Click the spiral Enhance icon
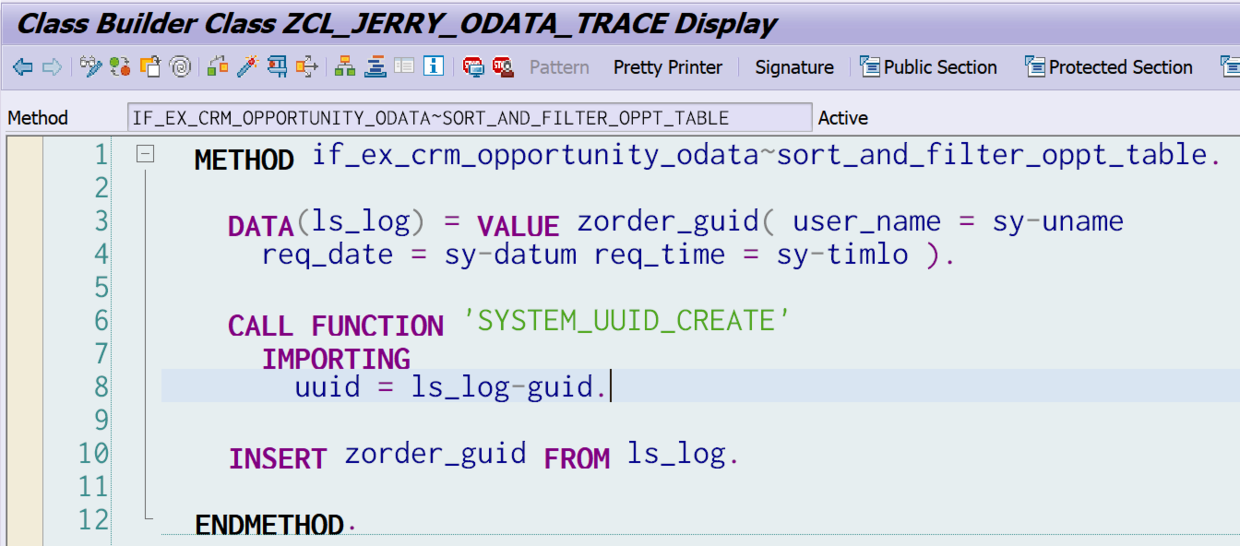Viewport: 1240px width, 546px height. [180, 67]
